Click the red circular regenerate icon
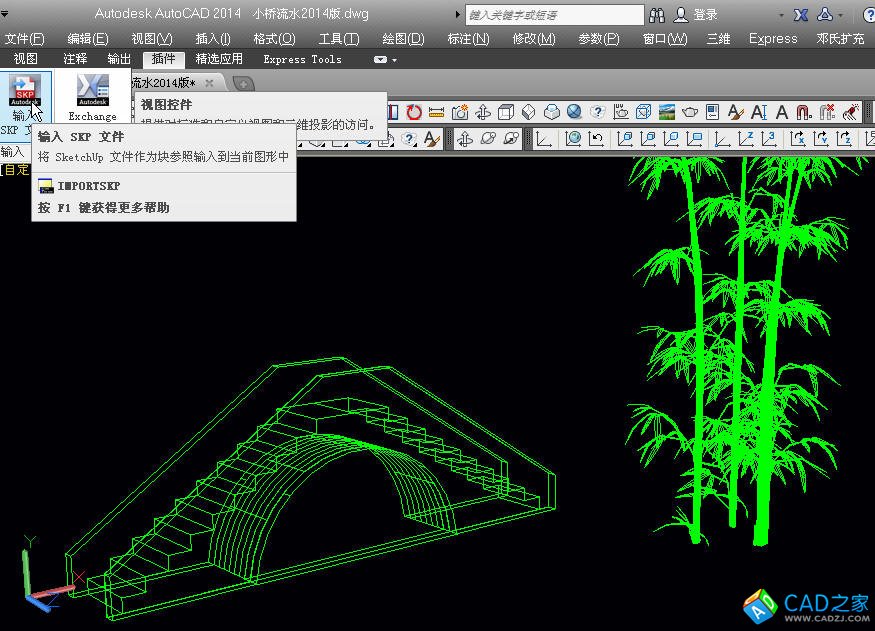 tap(413, 113)
